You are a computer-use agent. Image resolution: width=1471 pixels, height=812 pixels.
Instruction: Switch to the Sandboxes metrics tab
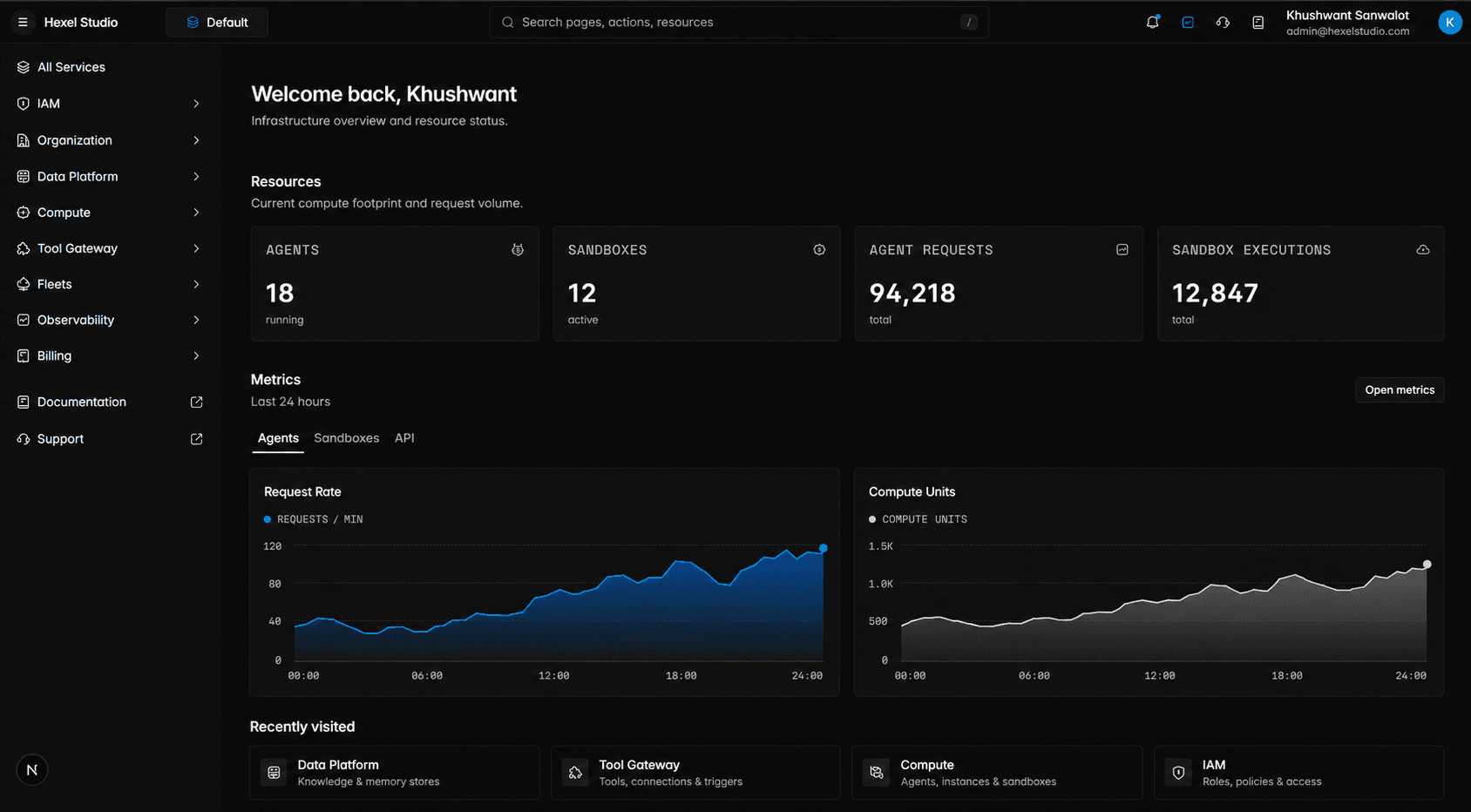point(347,438)
